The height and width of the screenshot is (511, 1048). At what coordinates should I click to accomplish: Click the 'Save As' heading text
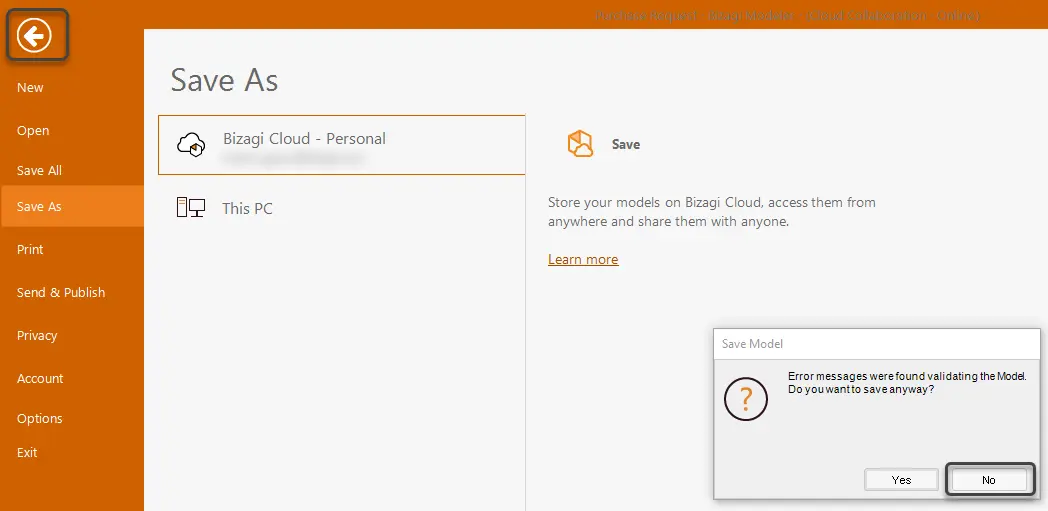click(x=224, y=80)
